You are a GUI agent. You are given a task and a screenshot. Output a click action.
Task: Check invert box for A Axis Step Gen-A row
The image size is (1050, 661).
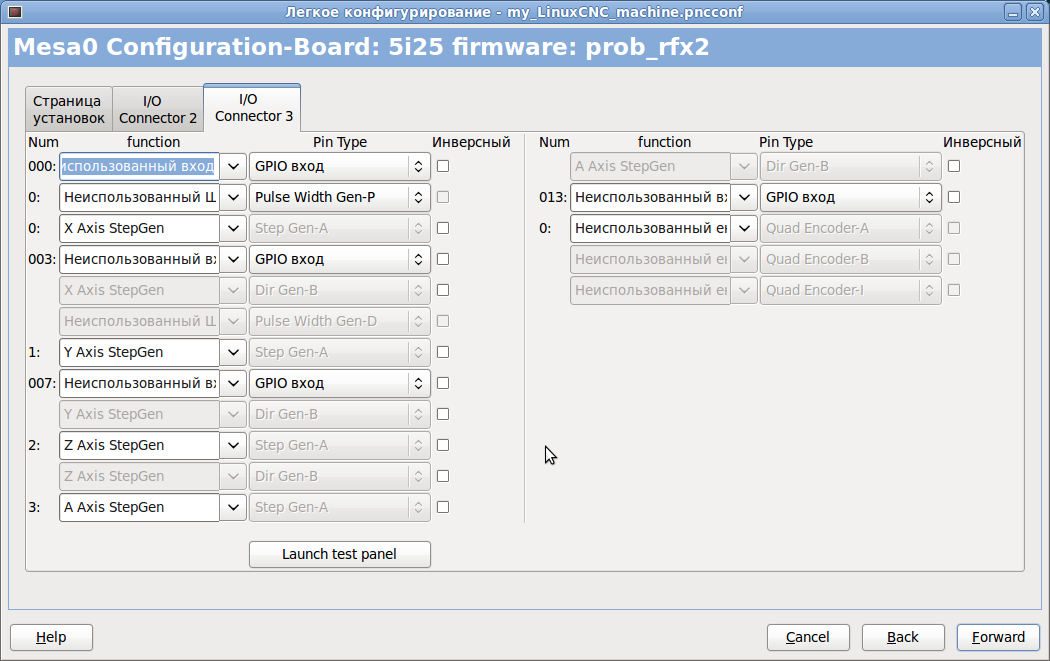(443, 507)
